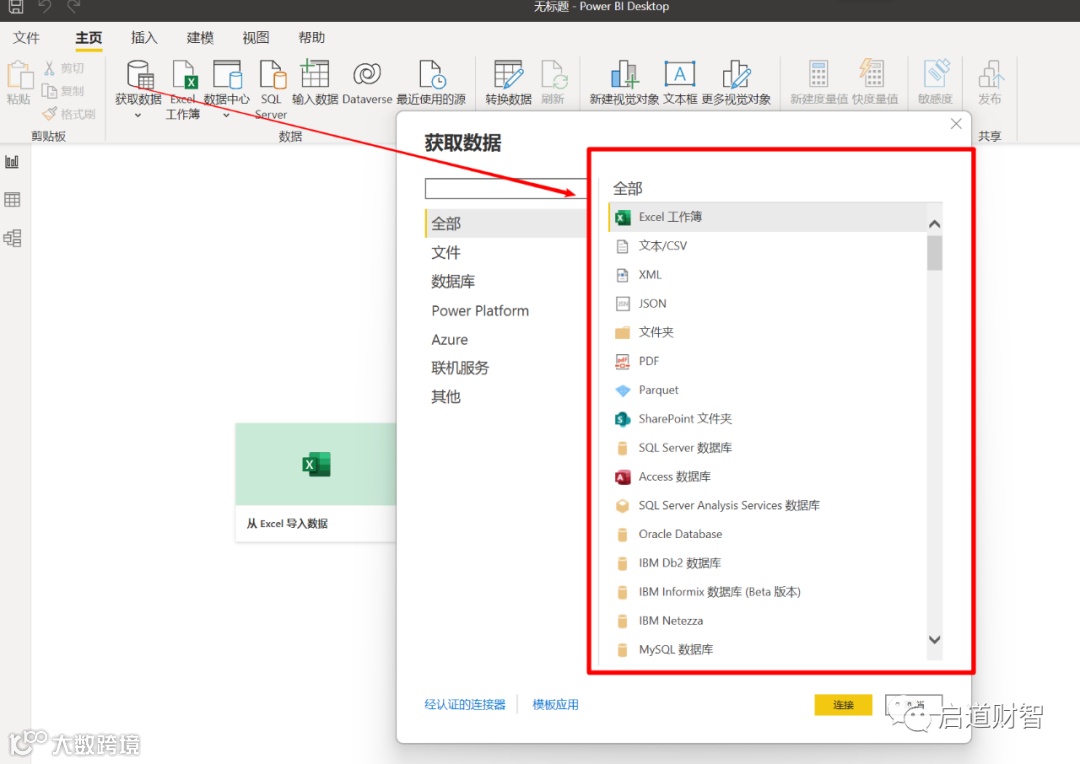Click the 快度量值 ribbon icon

pos(872,74)
